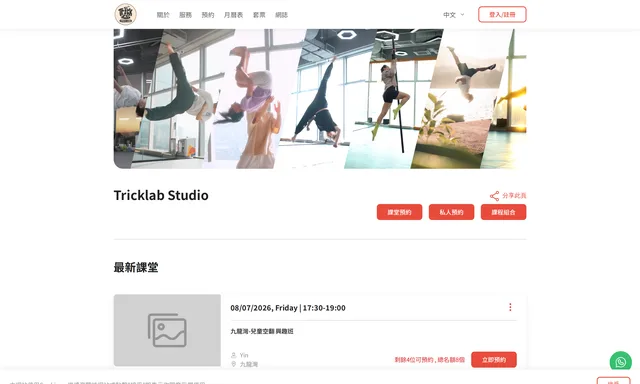Image resolution: width=640 pixels, height=384 pixels.
Task: Click the person icon beside Yin
Action: [x=233, y=355]
